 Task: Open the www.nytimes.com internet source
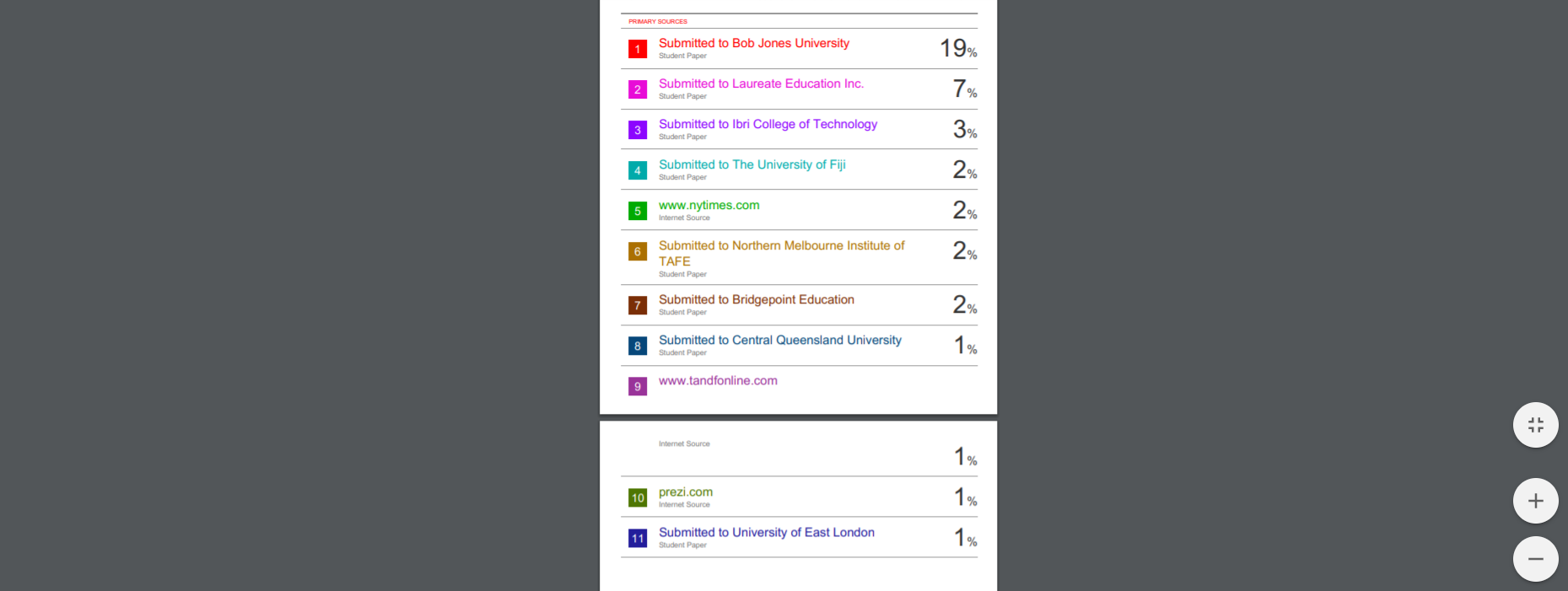pos(709,205)
